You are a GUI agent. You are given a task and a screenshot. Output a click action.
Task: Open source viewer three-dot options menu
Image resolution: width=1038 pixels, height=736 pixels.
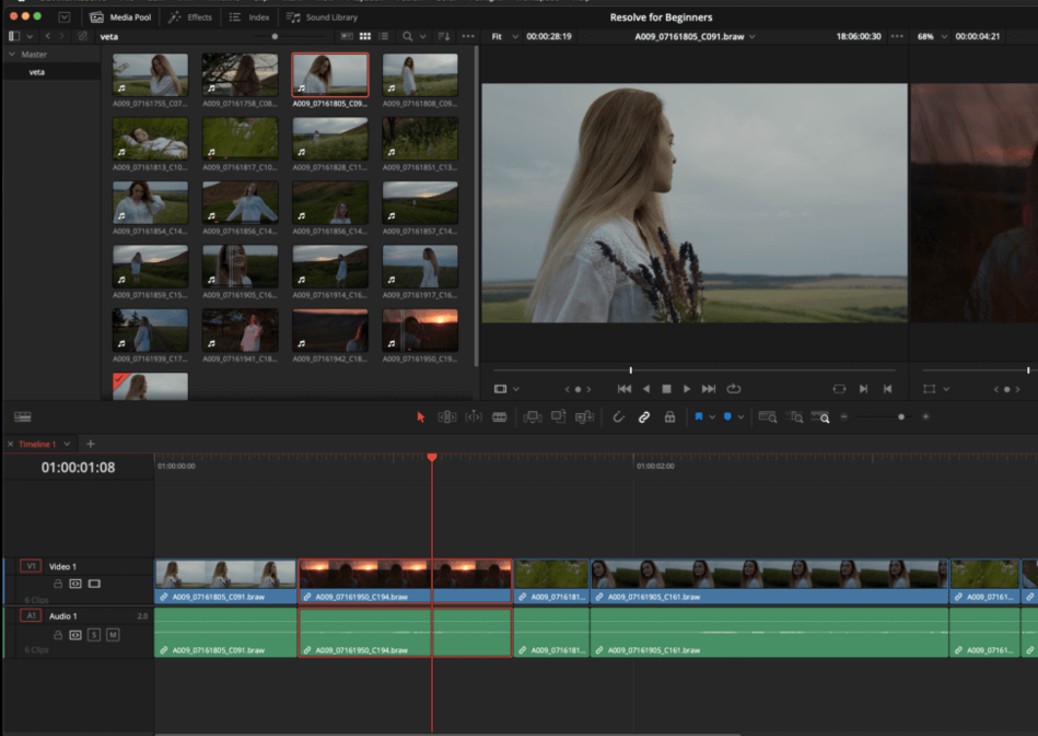click(x=897, y=36)
